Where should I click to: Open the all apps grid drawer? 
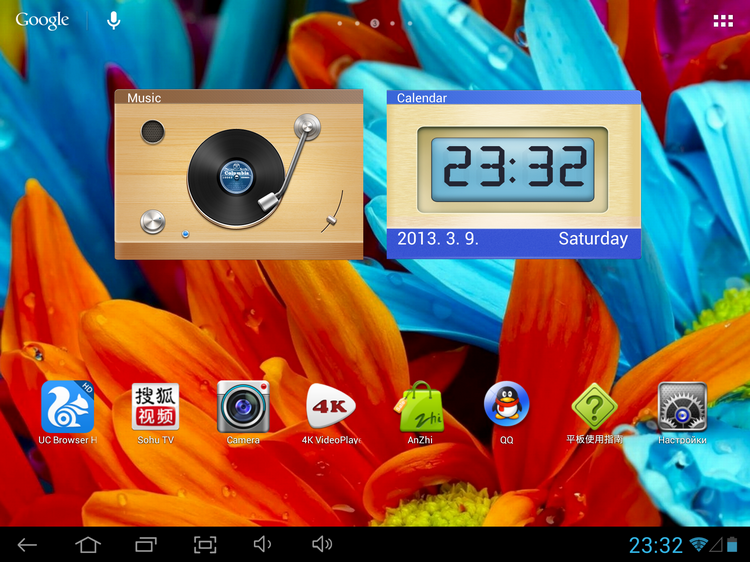click(723, 21)
